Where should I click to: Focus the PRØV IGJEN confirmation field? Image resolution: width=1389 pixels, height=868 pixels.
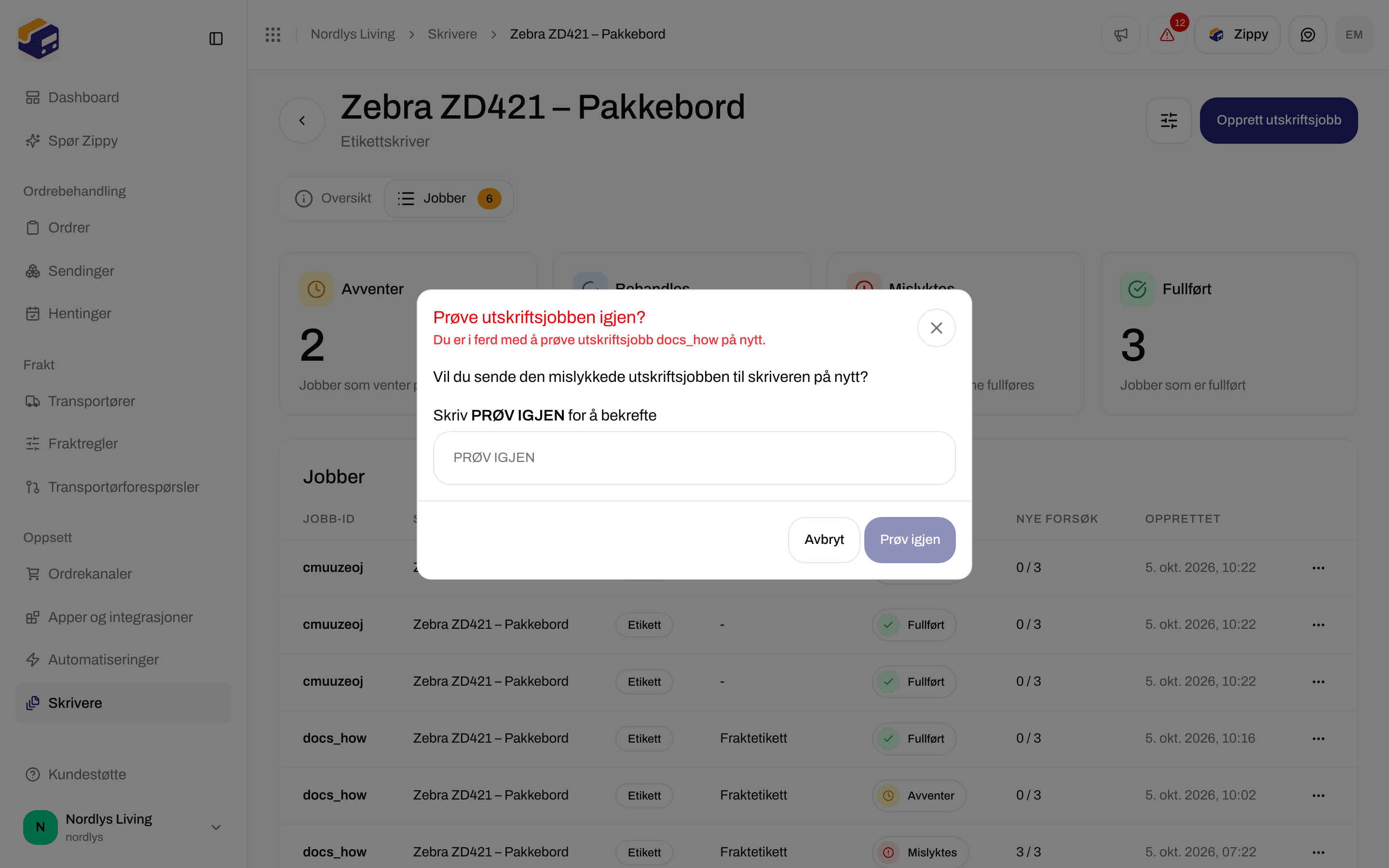694,458
